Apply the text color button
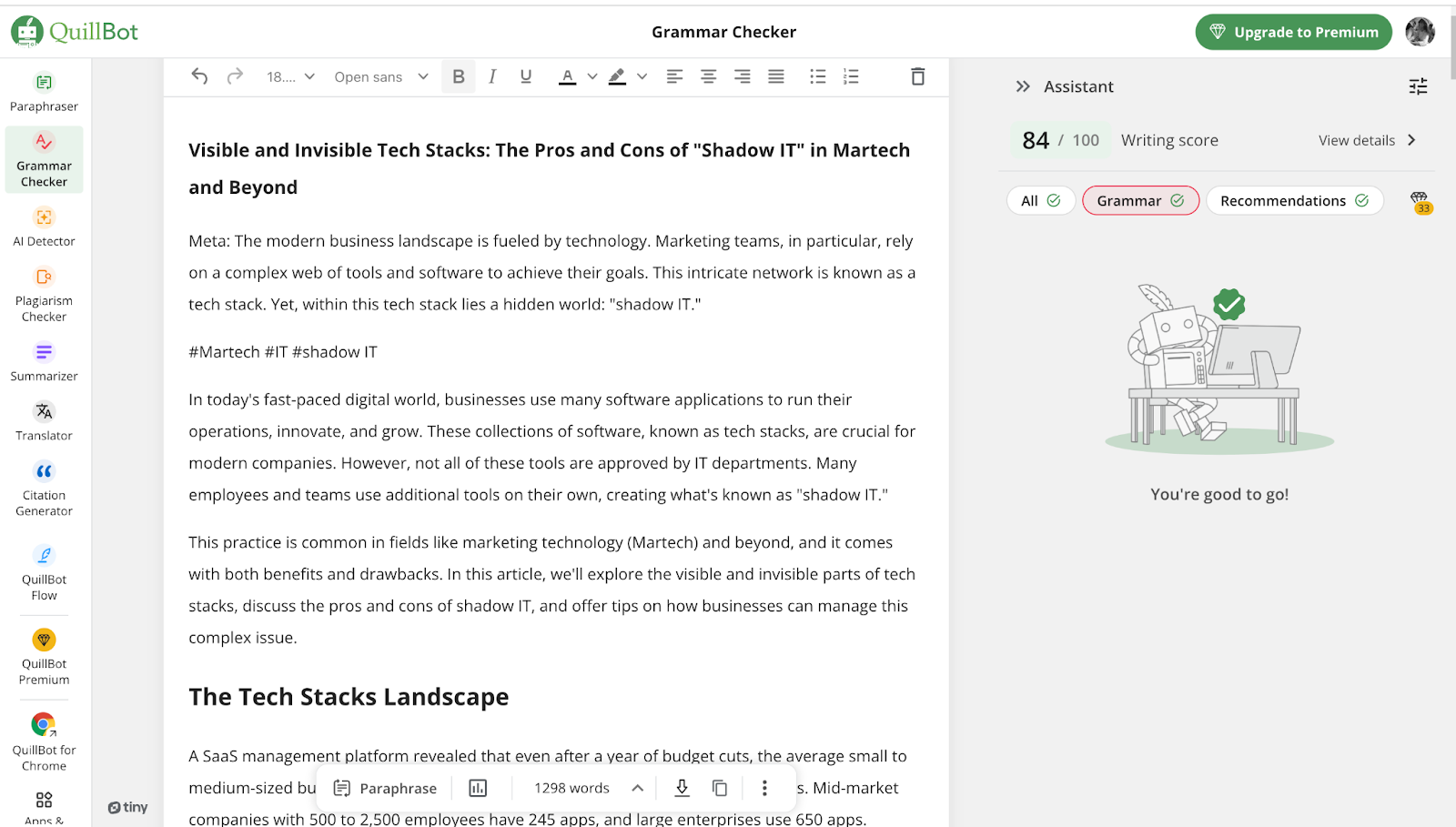Viewport: 1456px width, 827px height. click(x=567, y=76)
